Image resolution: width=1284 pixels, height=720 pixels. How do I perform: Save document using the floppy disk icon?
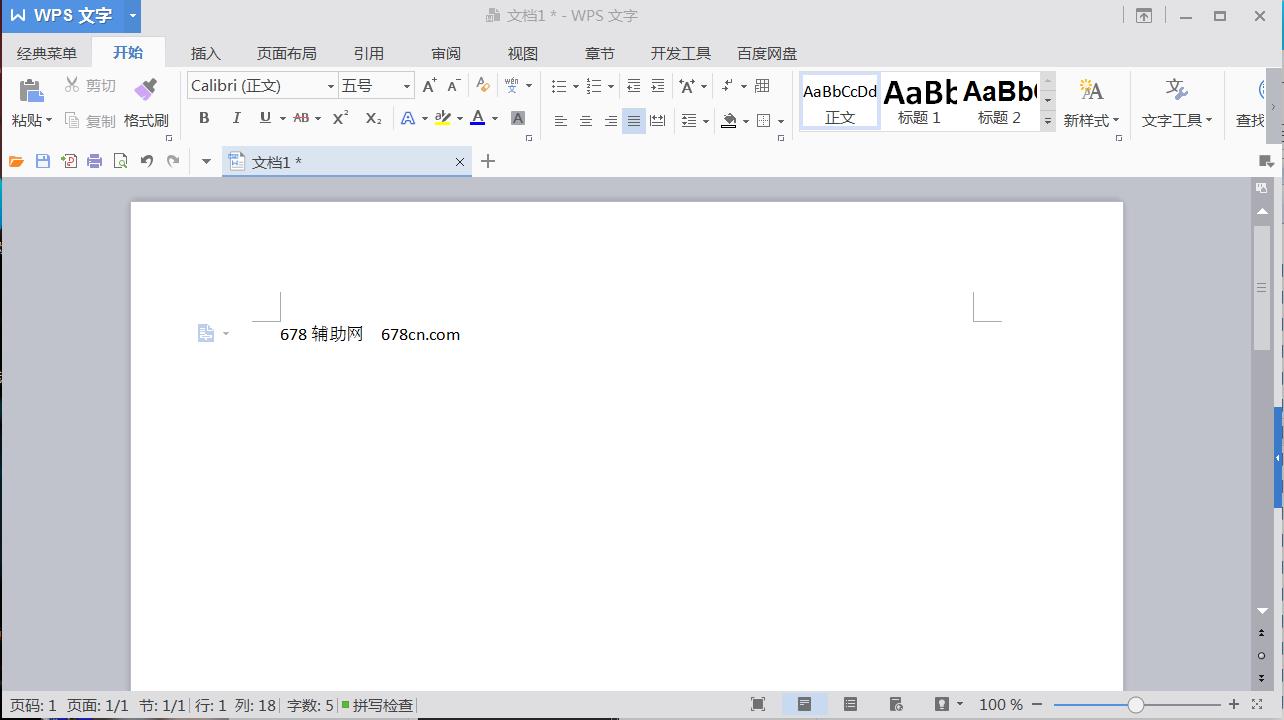[43, 161]
